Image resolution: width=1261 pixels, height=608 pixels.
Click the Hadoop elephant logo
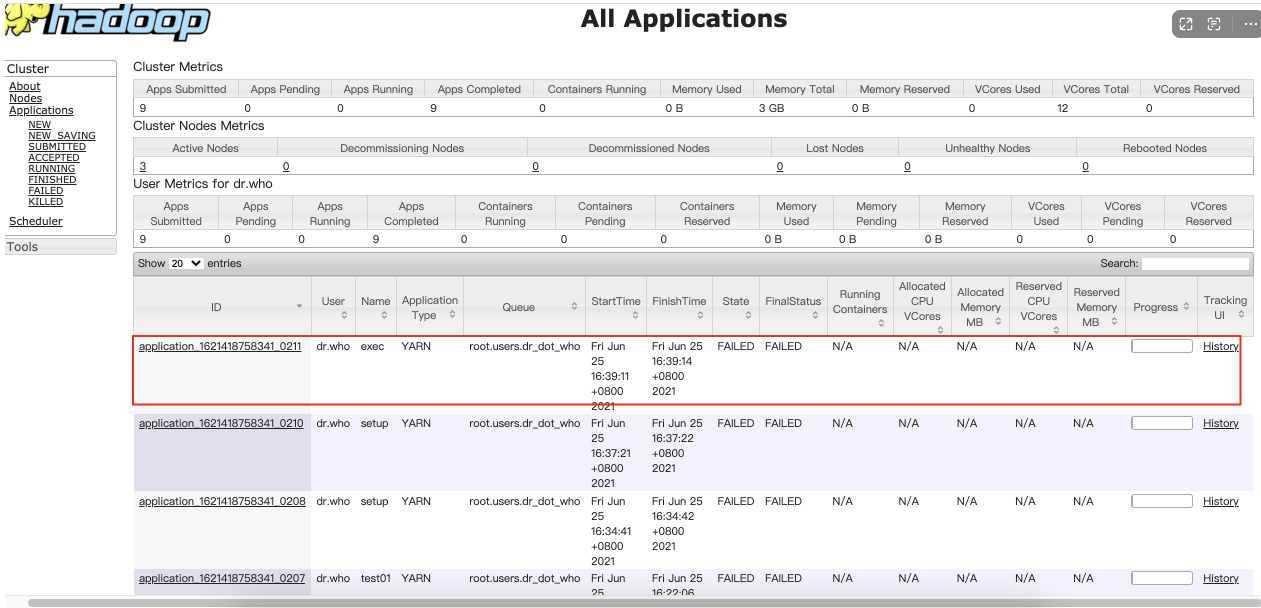[105, 21]
